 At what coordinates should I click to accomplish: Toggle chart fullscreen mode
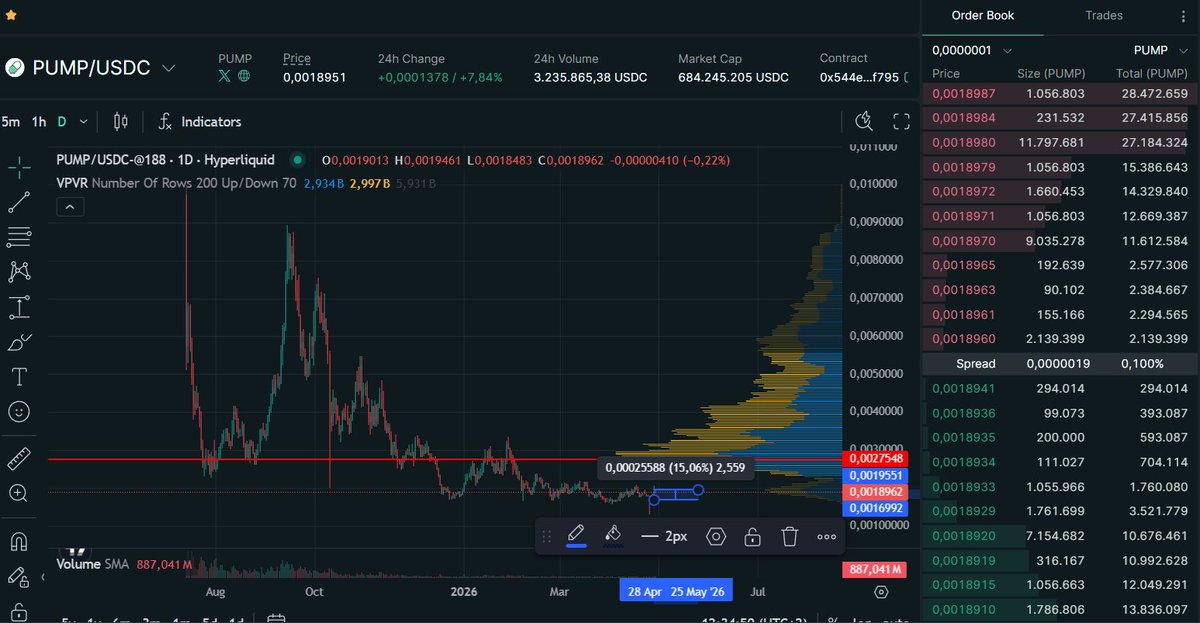[x=901, y=122]
